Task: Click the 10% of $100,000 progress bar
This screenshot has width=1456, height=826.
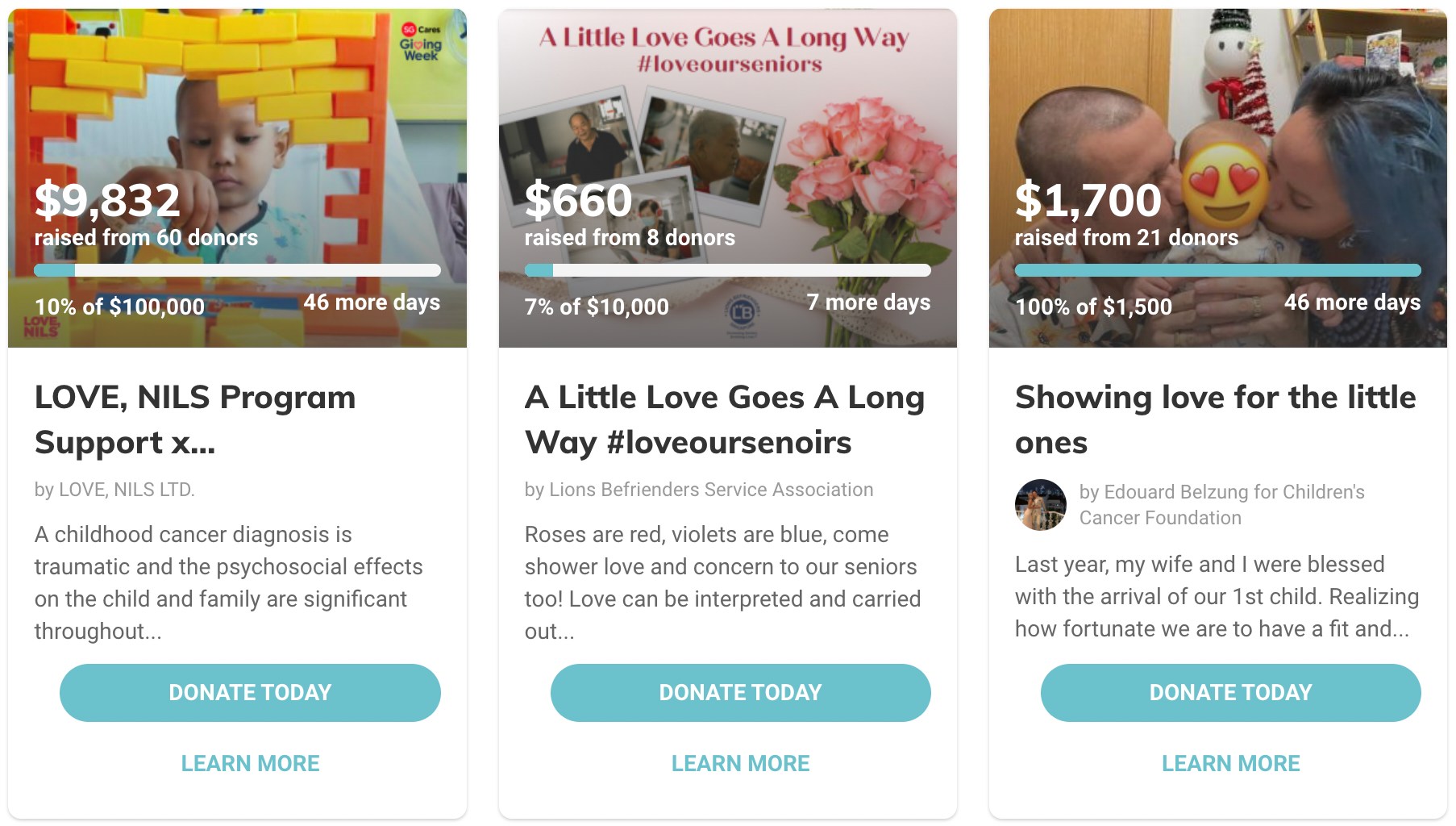Action: (x=237, y=270)
